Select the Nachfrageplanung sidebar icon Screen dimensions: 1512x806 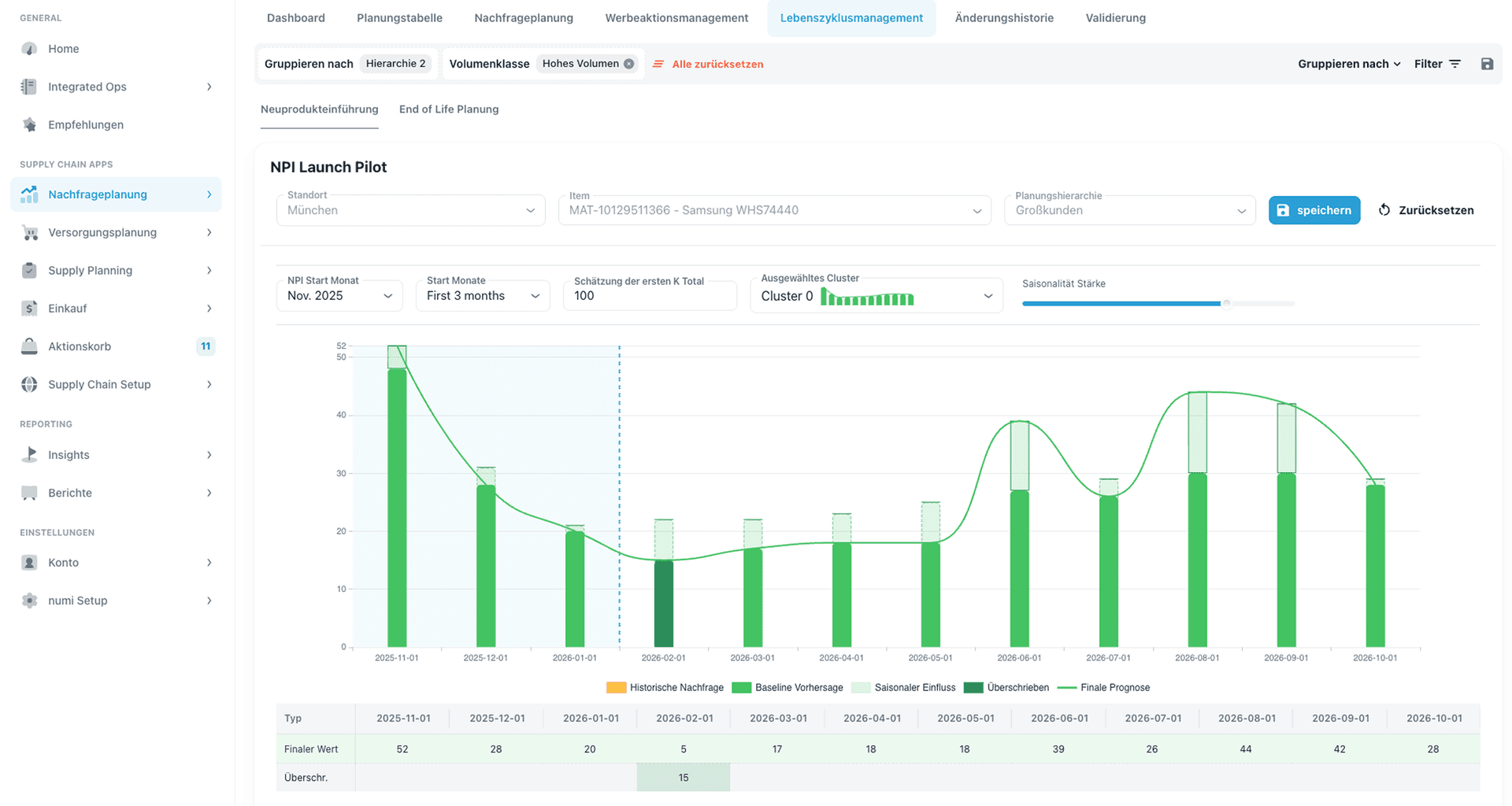pyautogui.click(x=29, y=194)
